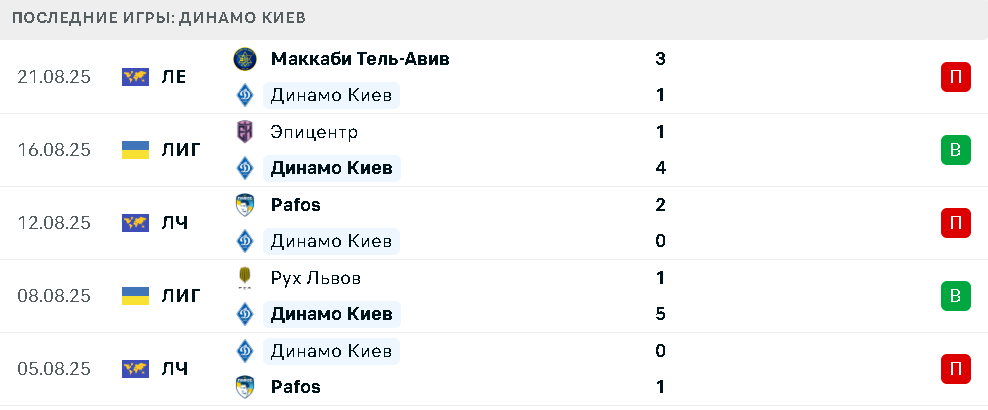988x410 pixels.
Task: Open the 12.08.25 ЛЧ match row date
Action: pos(54,223)
